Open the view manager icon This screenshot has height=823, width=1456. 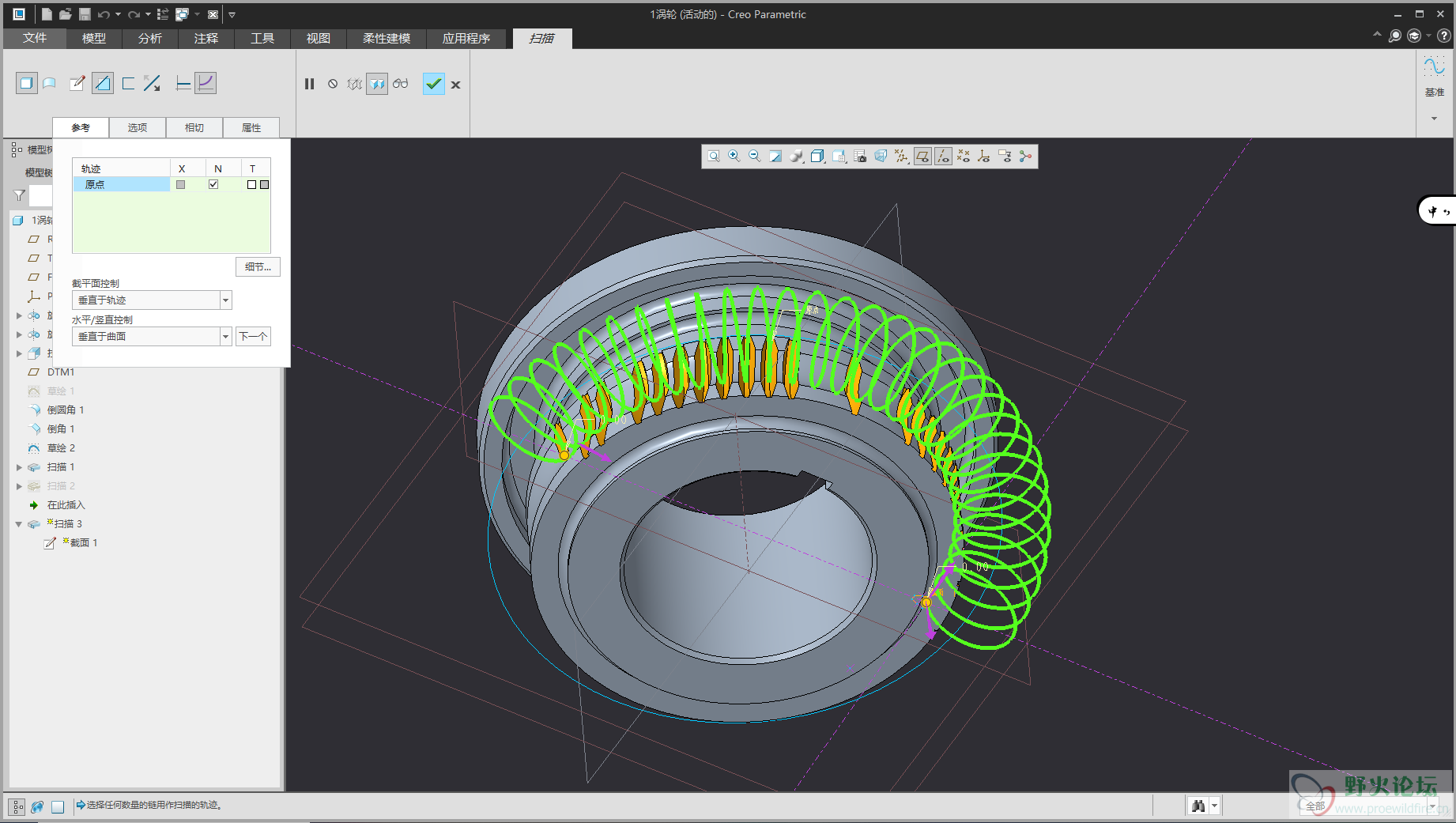tap(839, 157)
